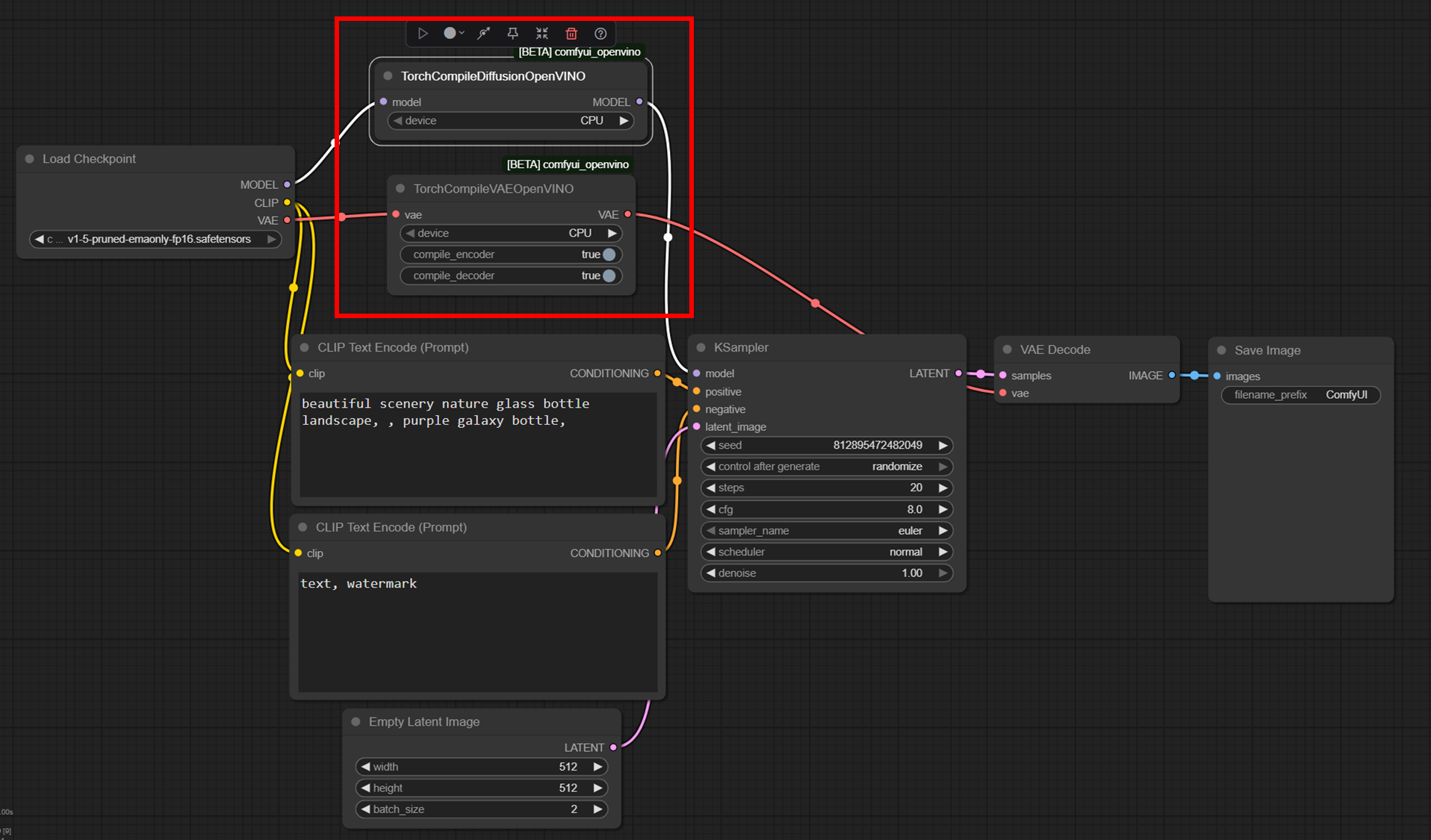Viewport: 1431px width, 840px height.
Task: Open sampler_name dropdown showing euler
Action: click(826, 531)
